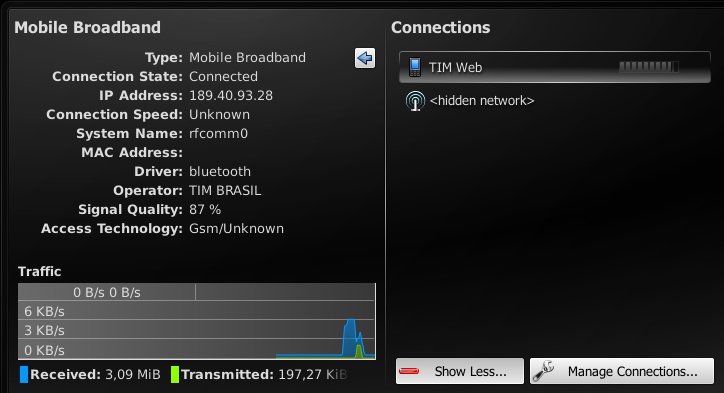Click the 0 KB/s graph axis label
724x393 pixels.
tap(44, 350)
